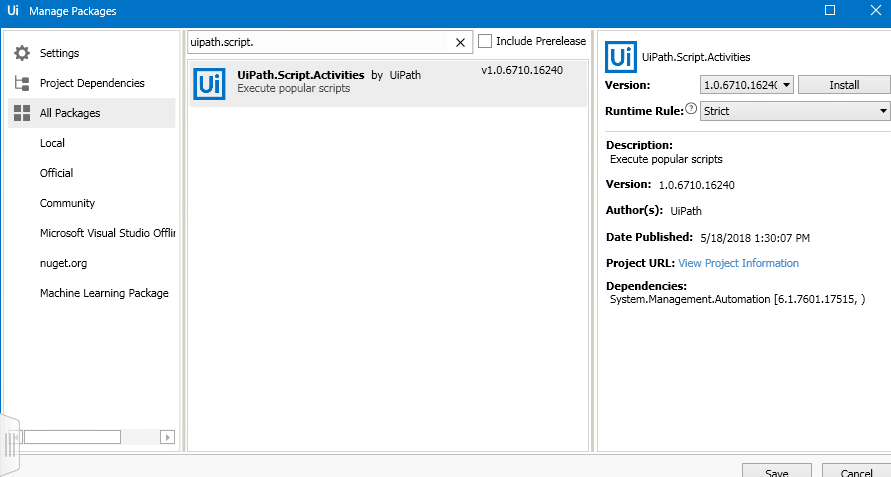The image size is (891, 477).
Task: Click the UiPath logo in details pane
Action: [621, 57]
